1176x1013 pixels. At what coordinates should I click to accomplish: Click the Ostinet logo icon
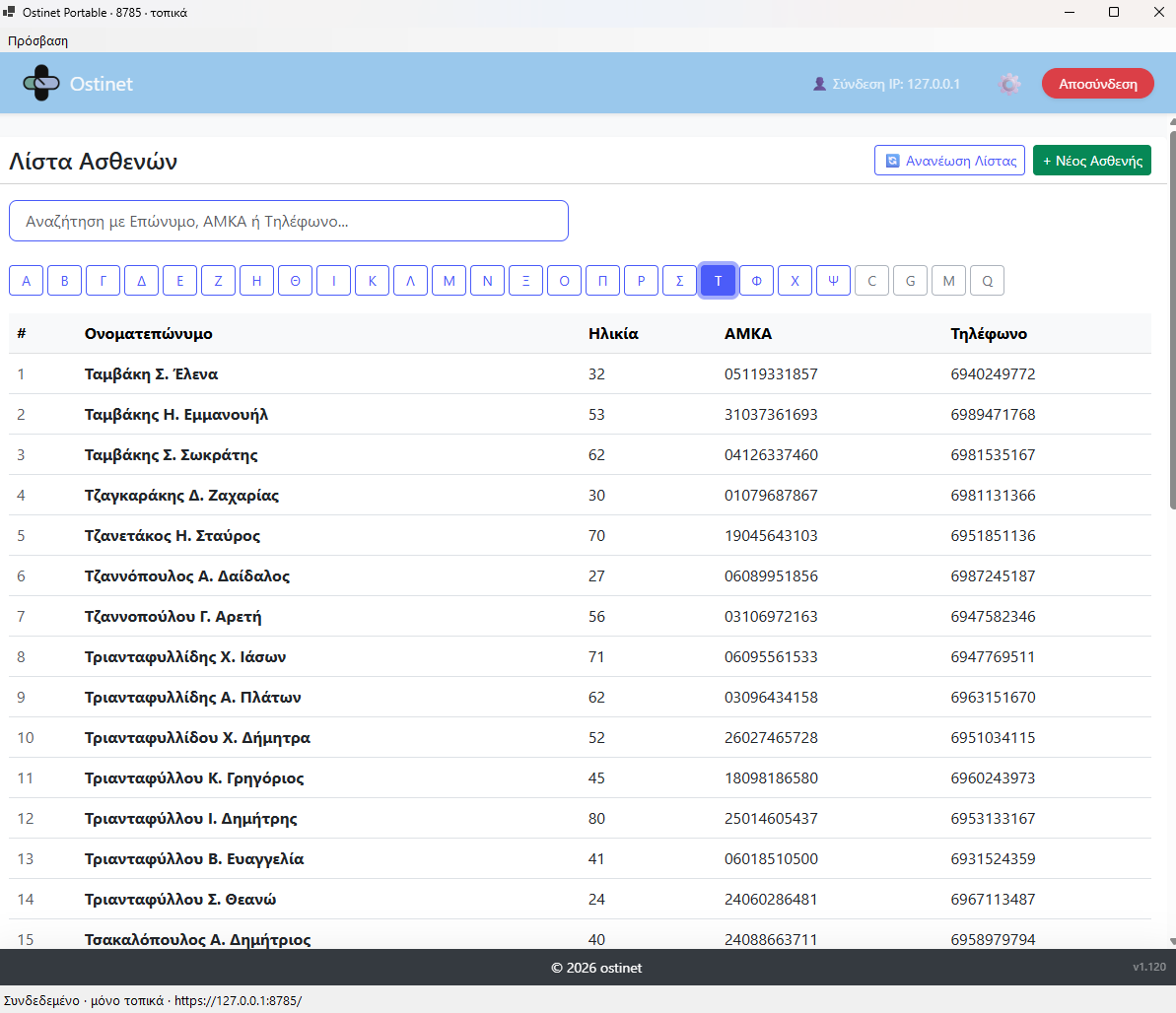[41, 83]
